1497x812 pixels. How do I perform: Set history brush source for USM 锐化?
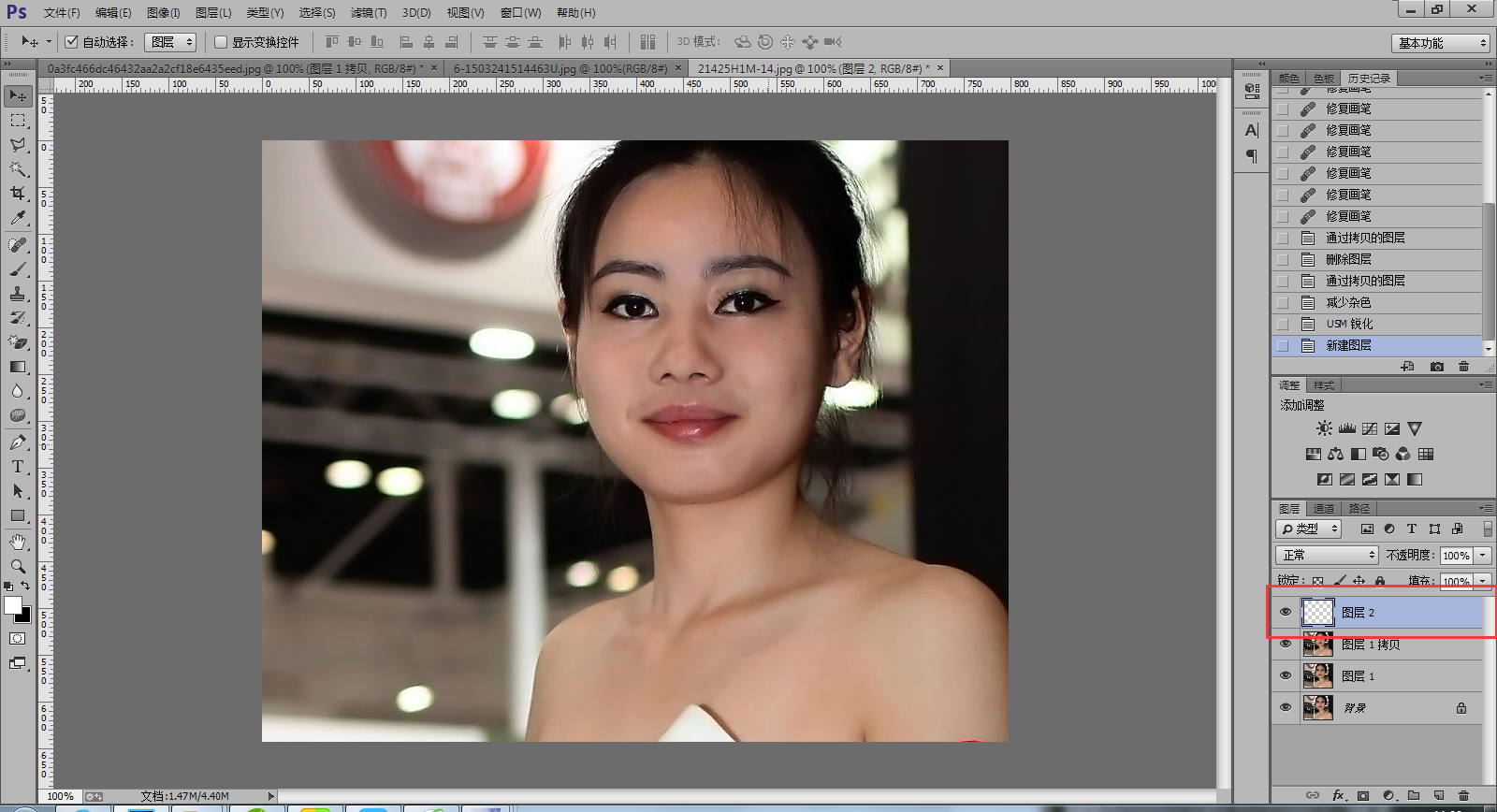click(1283, 324)
